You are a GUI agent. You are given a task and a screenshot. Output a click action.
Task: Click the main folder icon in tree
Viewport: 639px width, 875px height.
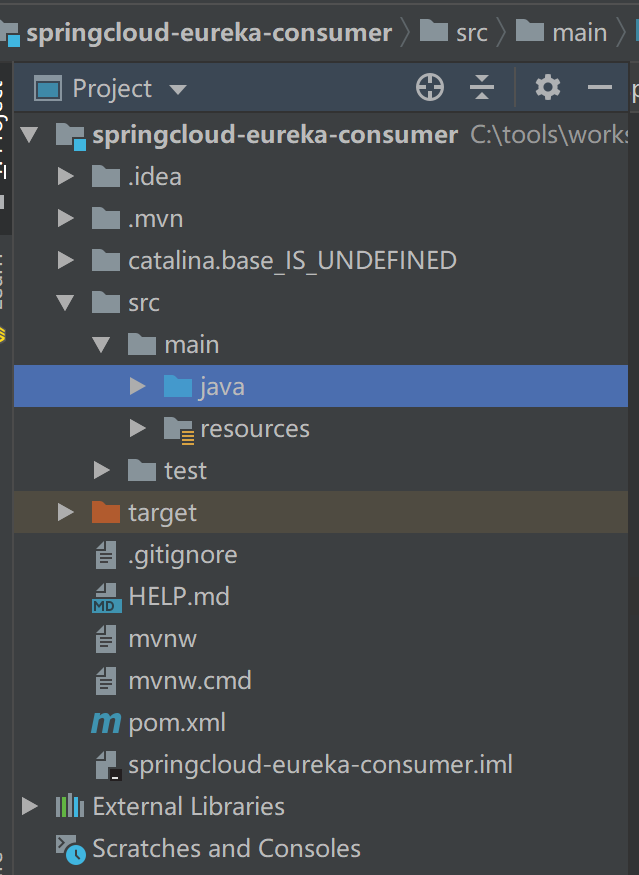(x=142, y=344)
